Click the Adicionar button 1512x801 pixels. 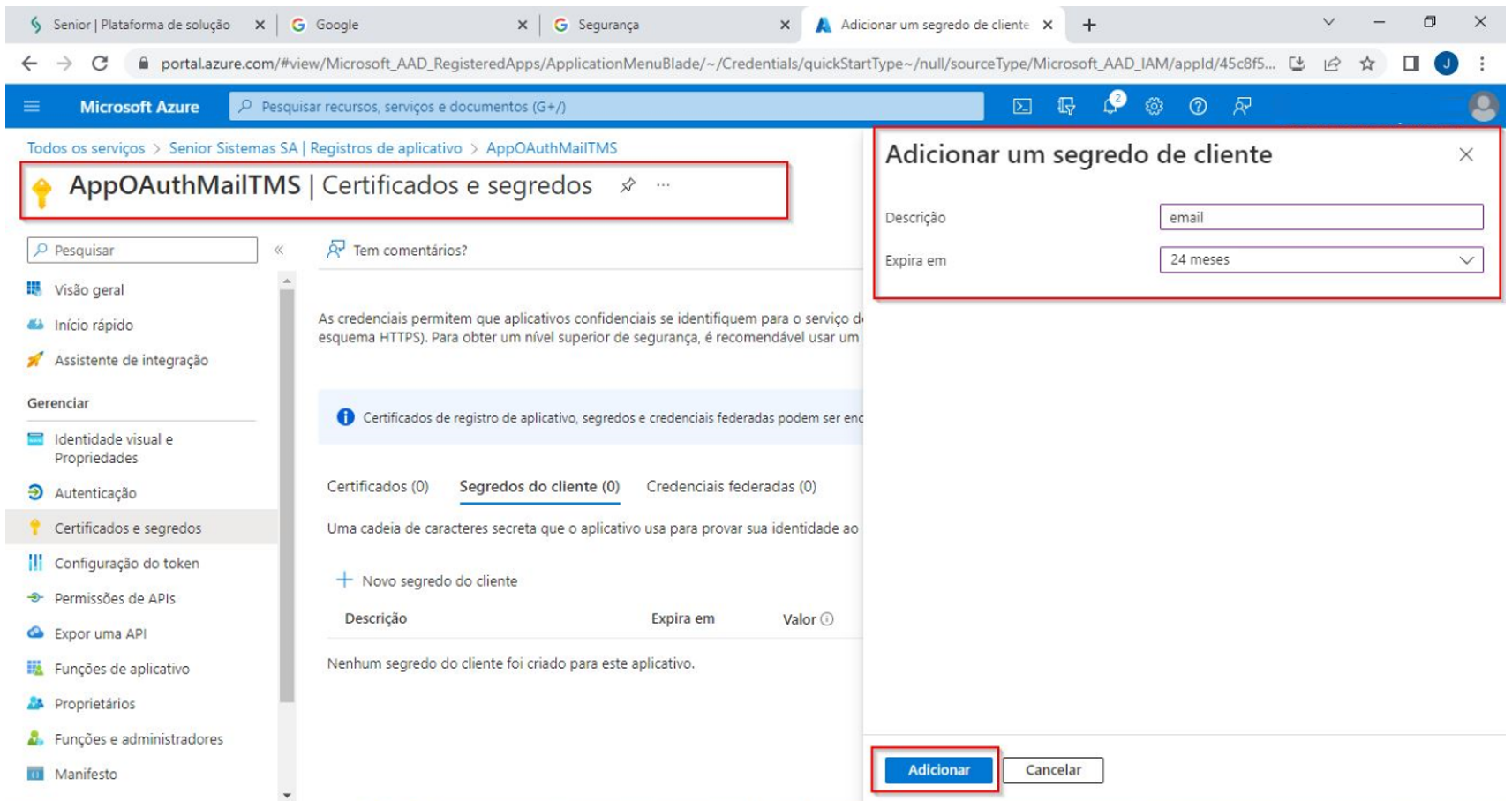938,770
